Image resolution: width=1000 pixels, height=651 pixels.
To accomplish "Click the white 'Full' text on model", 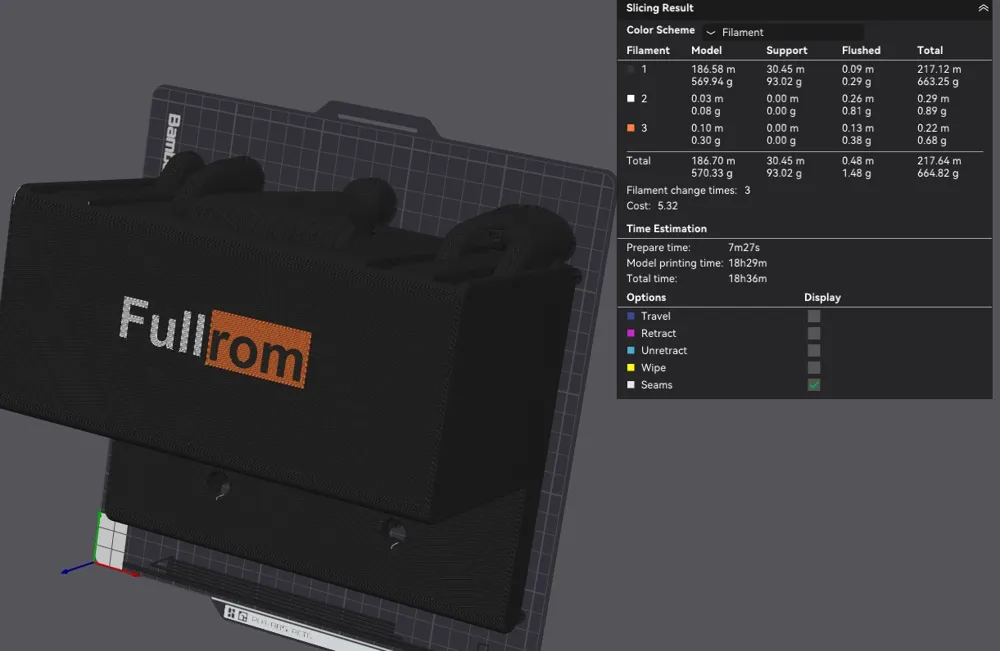I will pos(162,325).
